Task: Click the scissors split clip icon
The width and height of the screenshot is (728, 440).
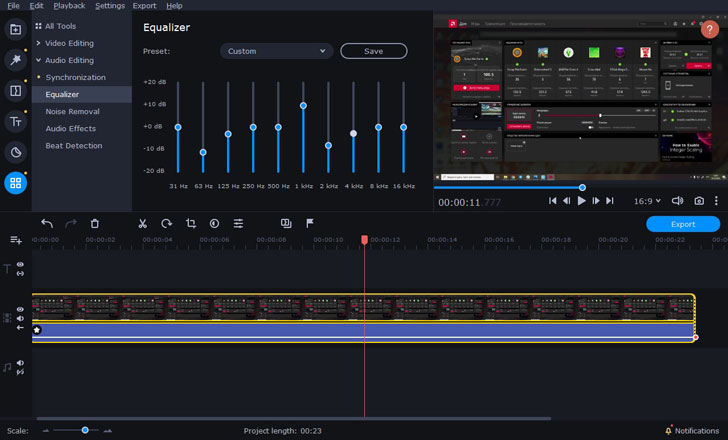Action: point(143,224)
